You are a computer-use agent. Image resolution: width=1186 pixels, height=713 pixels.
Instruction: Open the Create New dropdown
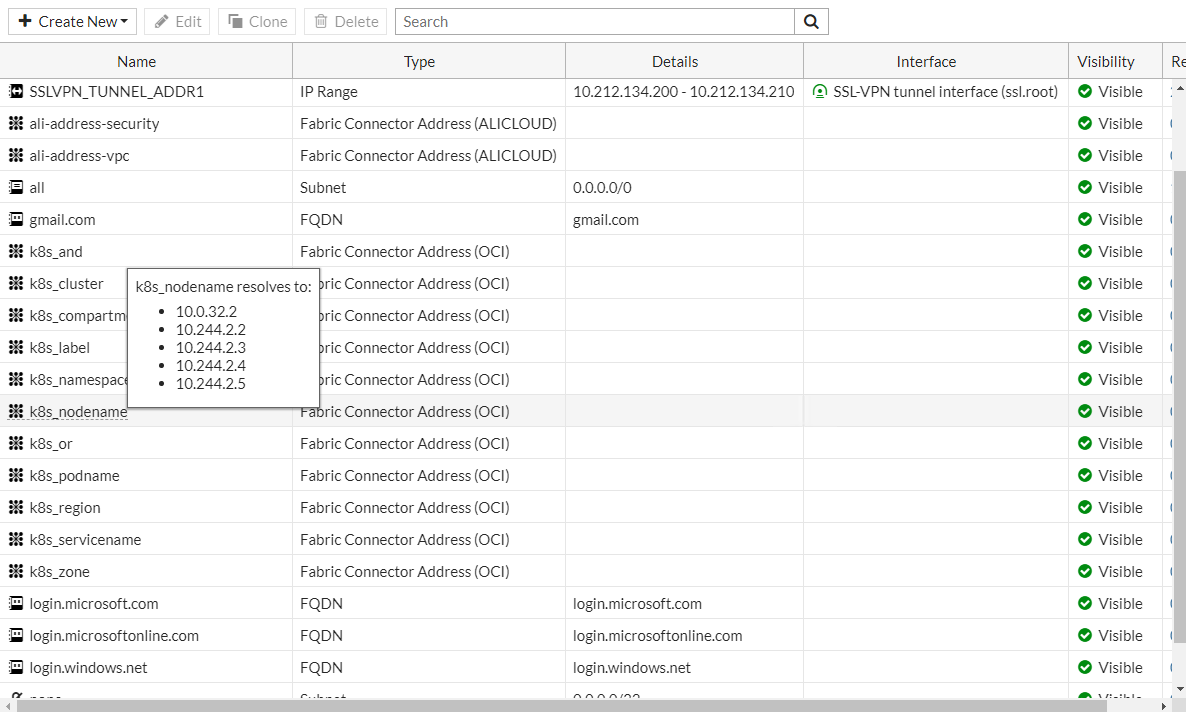pyautogui.click(x=72, y=21)
